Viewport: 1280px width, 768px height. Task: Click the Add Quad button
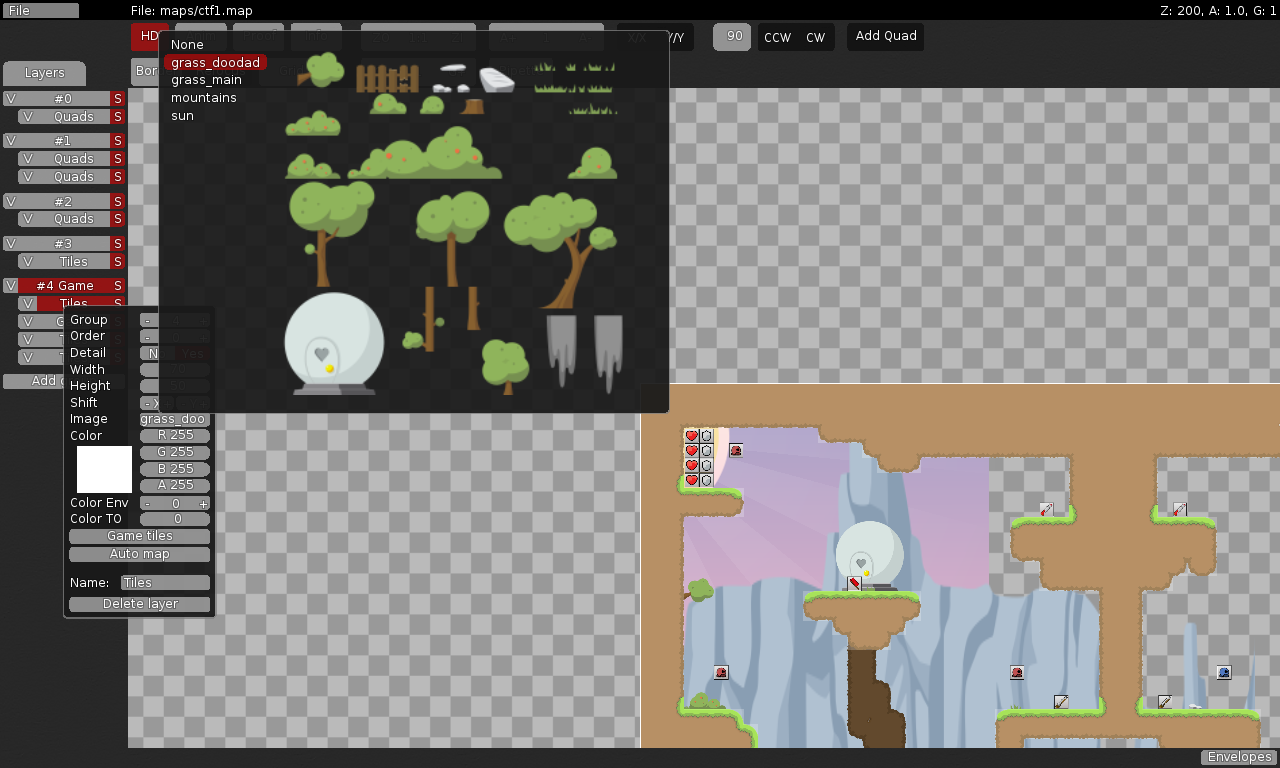pyautogui.click(x=886, y=36)
